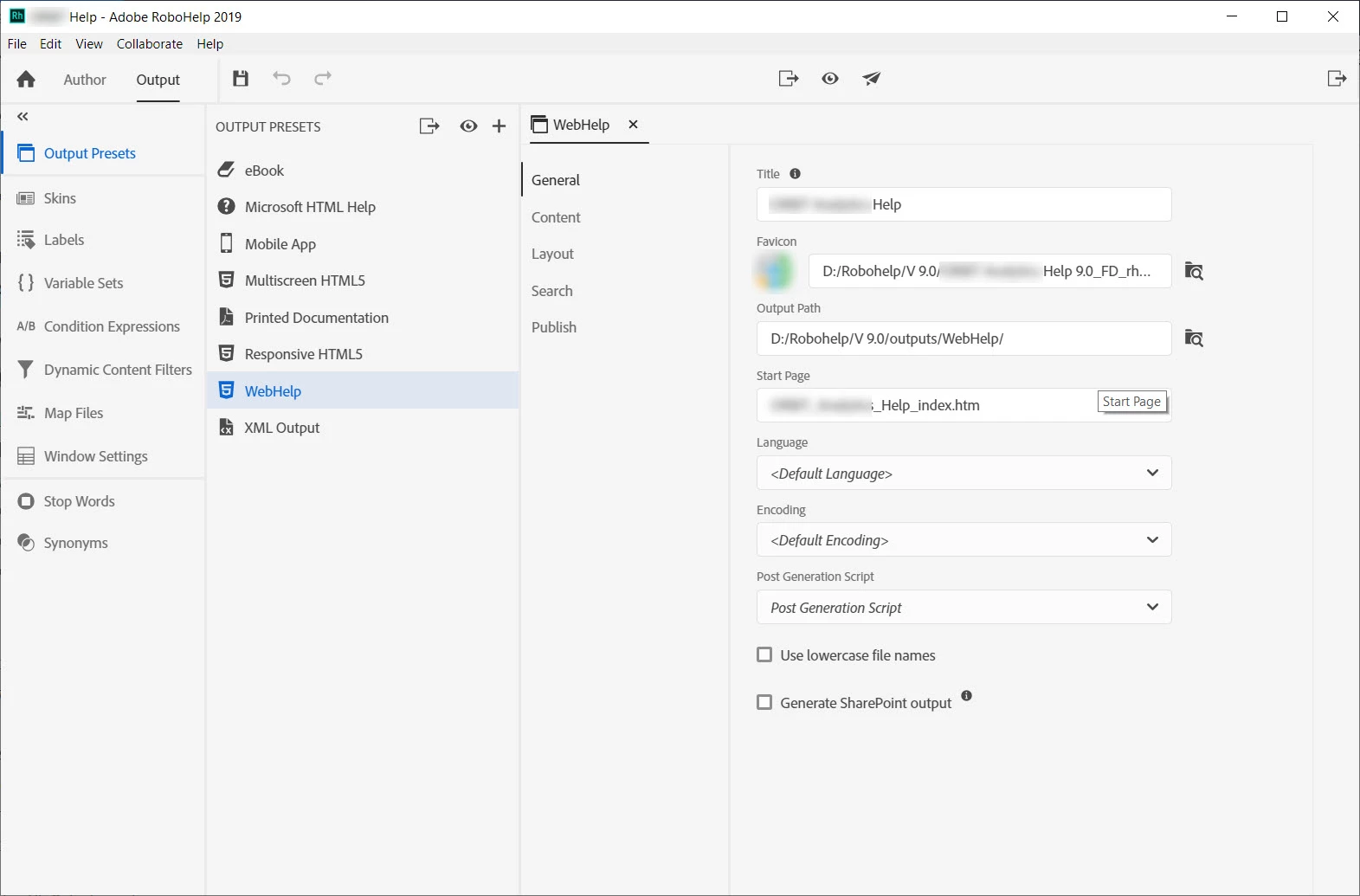The image size is (1360, 896).
Task: Select Multiscreen HTML5 preset
Action: click(363, 280)
